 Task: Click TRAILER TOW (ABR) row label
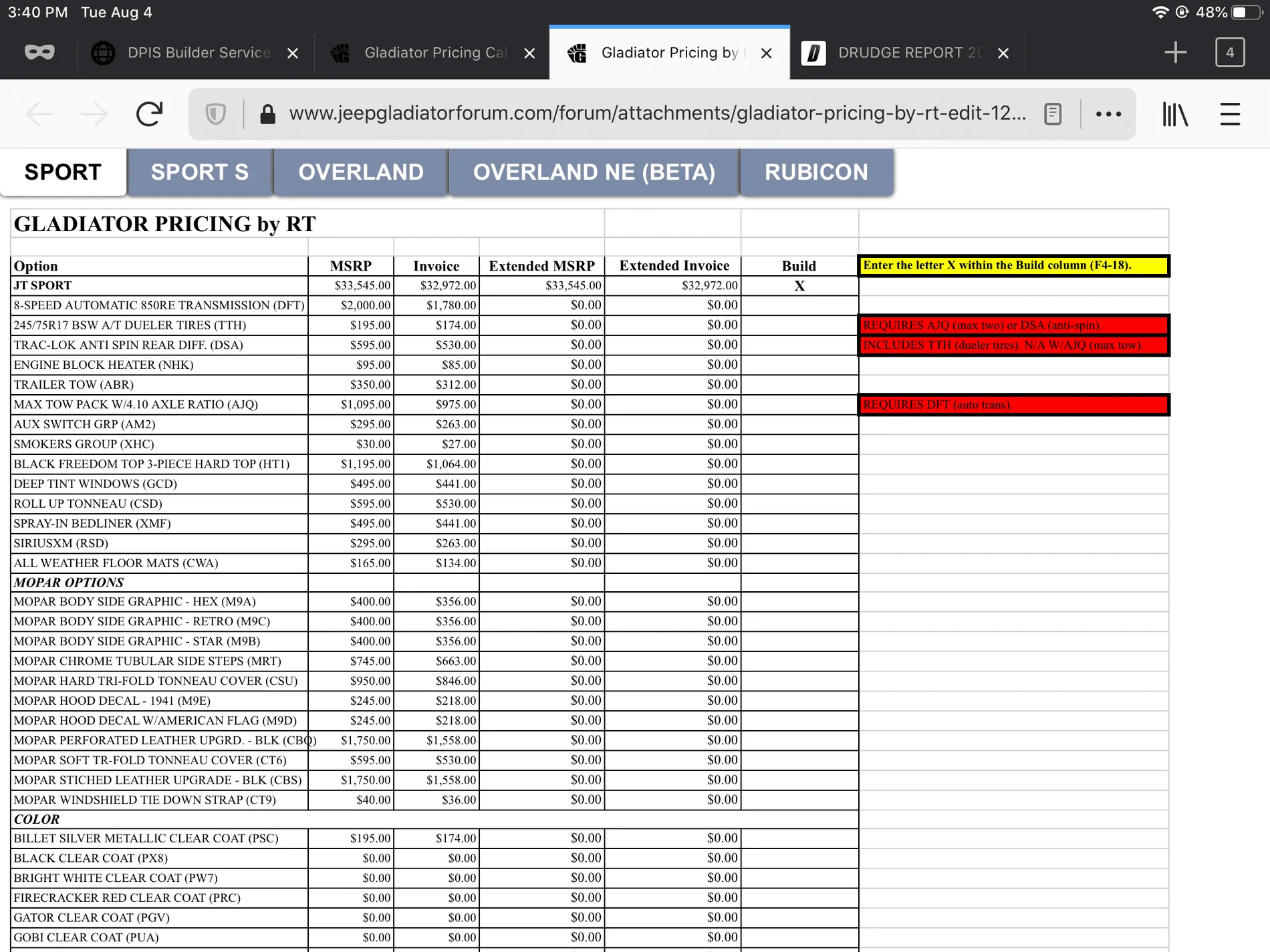[x=74, y=385]
